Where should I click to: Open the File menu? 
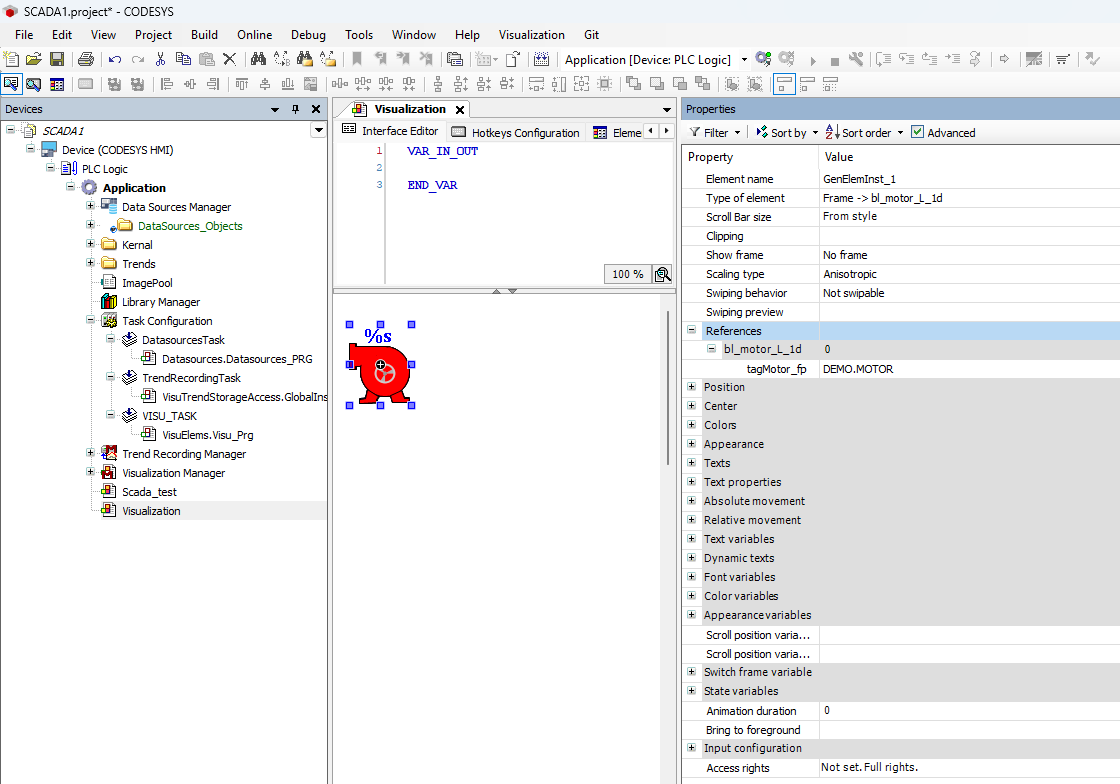point(24,35)
